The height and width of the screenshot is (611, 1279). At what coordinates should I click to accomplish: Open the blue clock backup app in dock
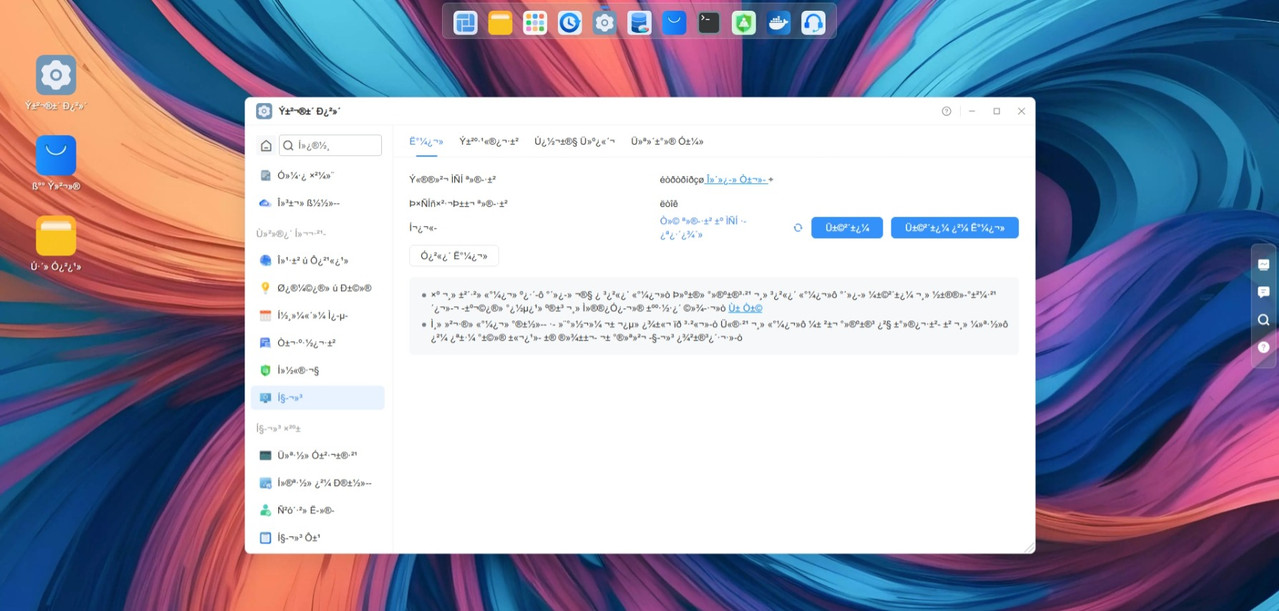click(x=570, y=22)
